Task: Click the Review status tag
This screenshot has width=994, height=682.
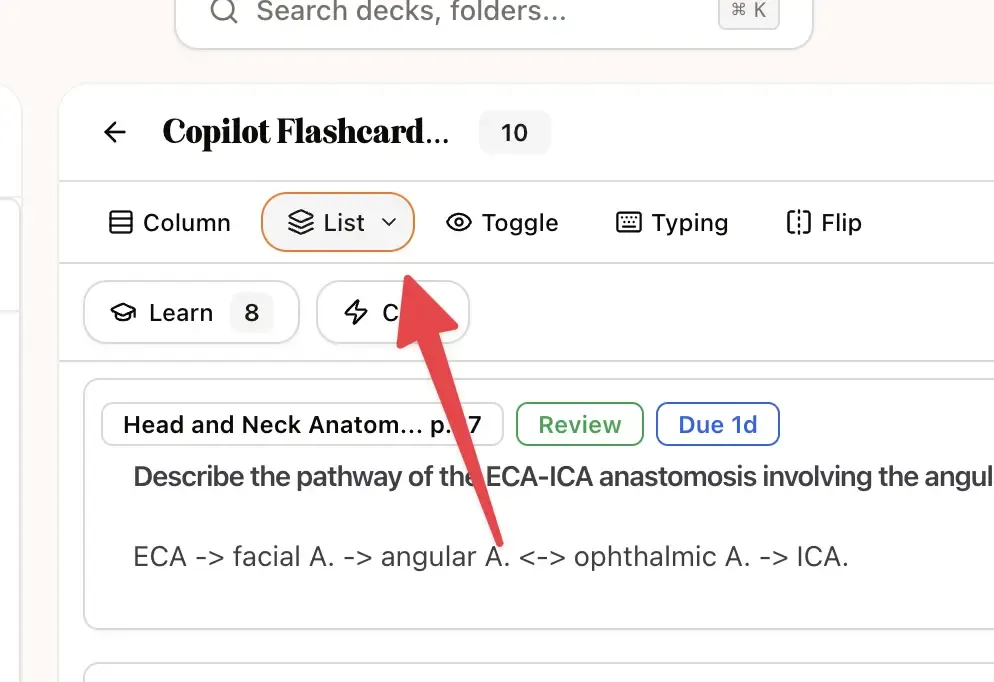Action: 579,424
